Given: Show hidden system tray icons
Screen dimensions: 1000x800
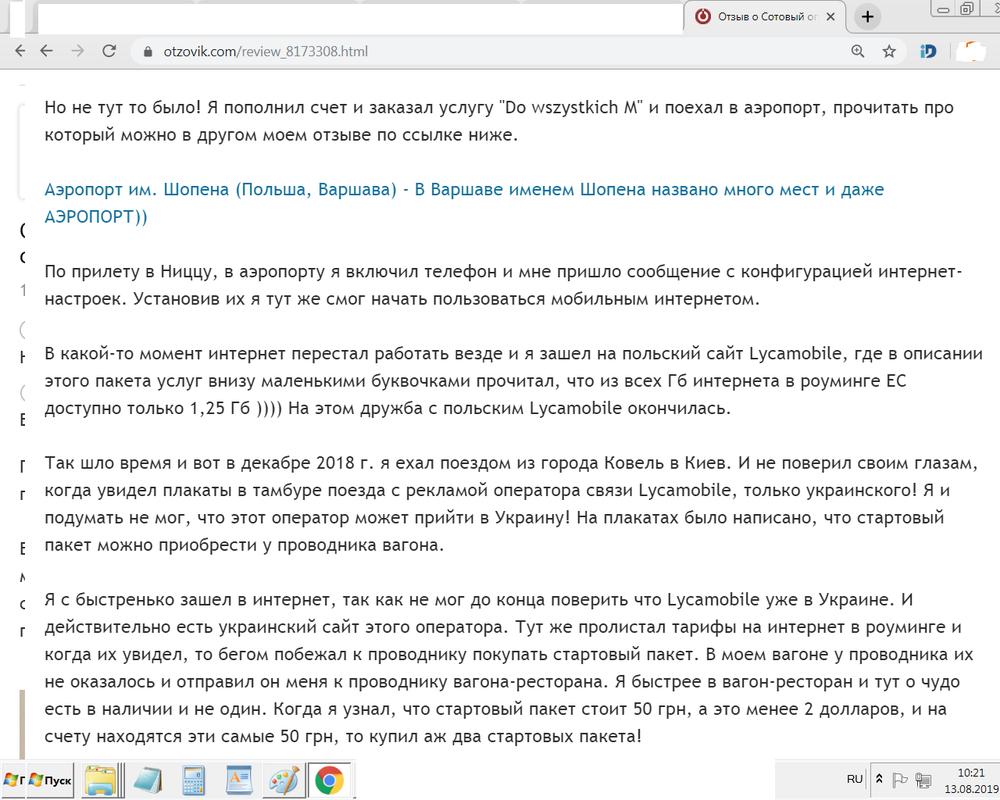Looking at the screenshot, I should pos(879,779).
